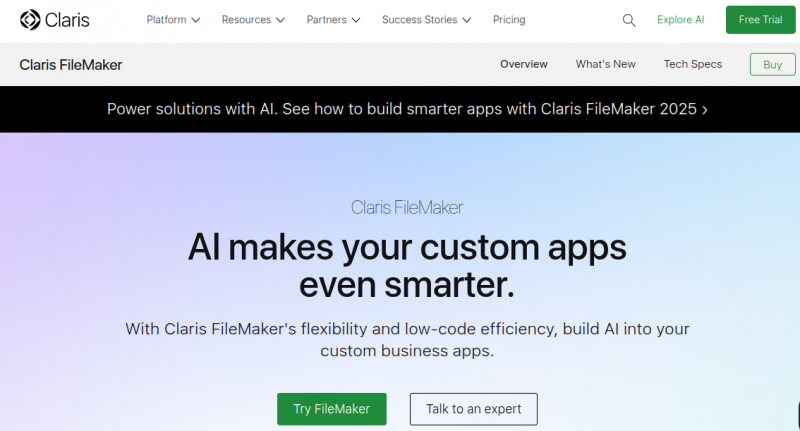800x431 pixels.
Task: Click the Success Stories chevron arrow
Action: 467,20
